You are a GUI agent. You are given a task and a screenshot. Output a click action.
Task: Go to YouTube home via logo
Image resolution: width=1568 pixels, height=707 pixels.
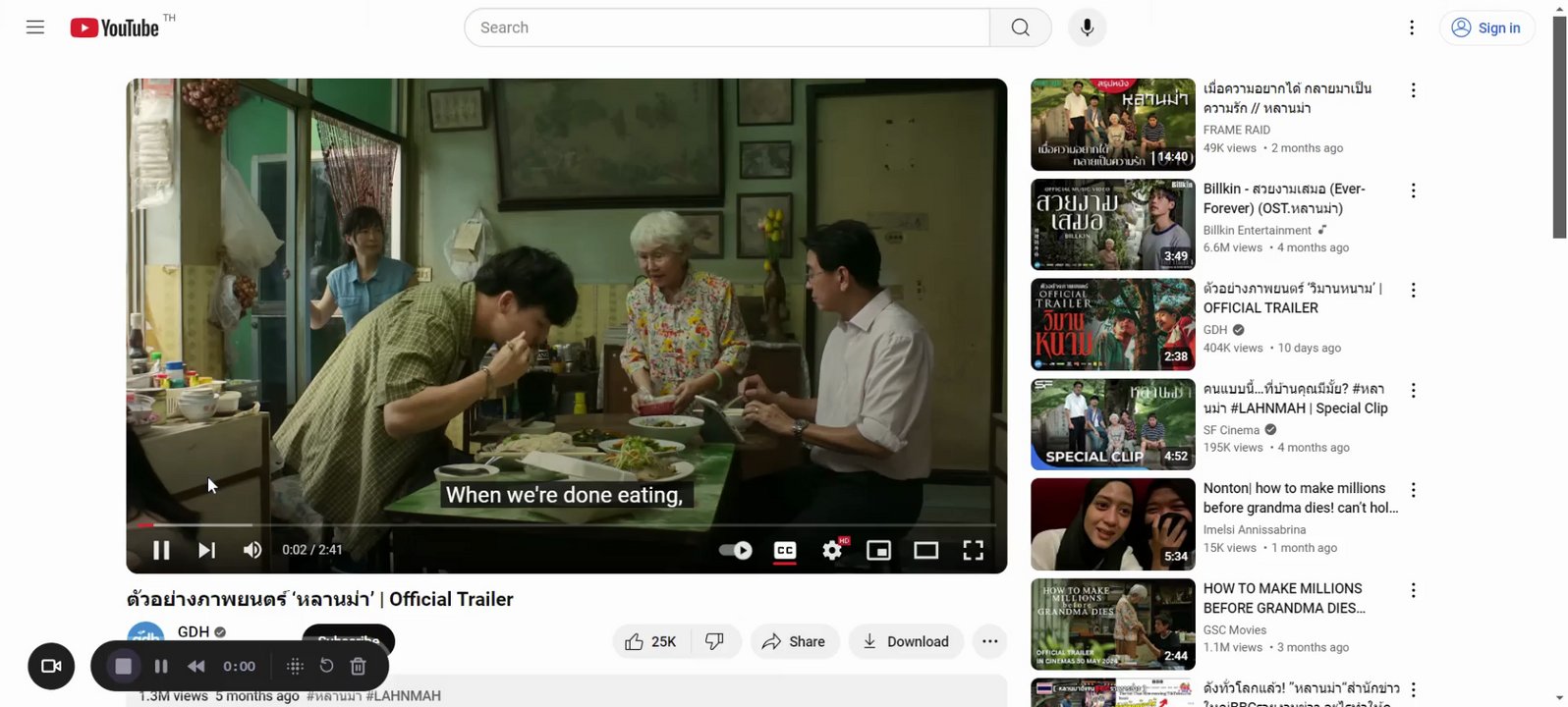tap(115, 27)
